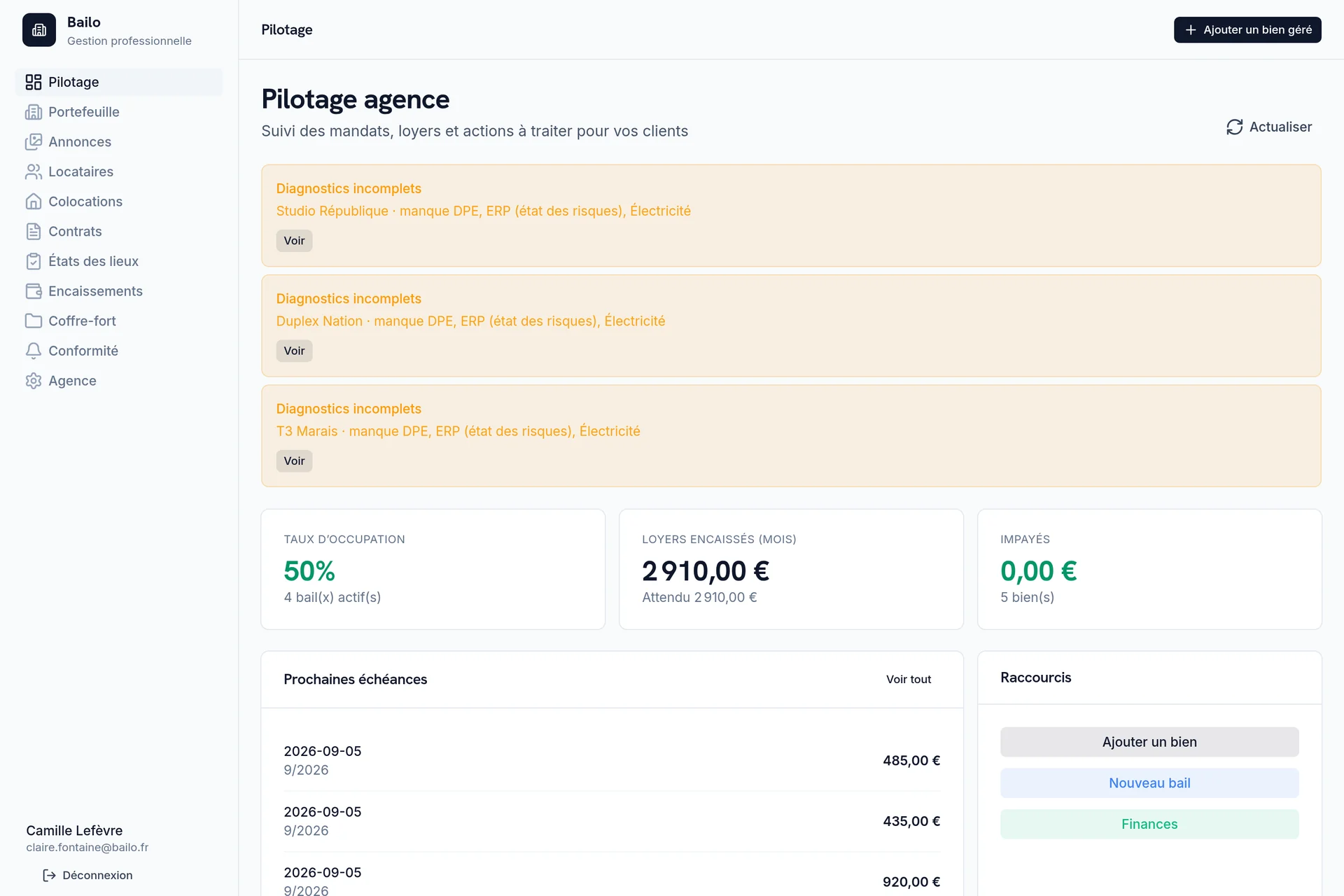Screen dimensions: 1344x896
Task: Click the Pilotage dashboard grid icon
Action: (x=34, y=82)
